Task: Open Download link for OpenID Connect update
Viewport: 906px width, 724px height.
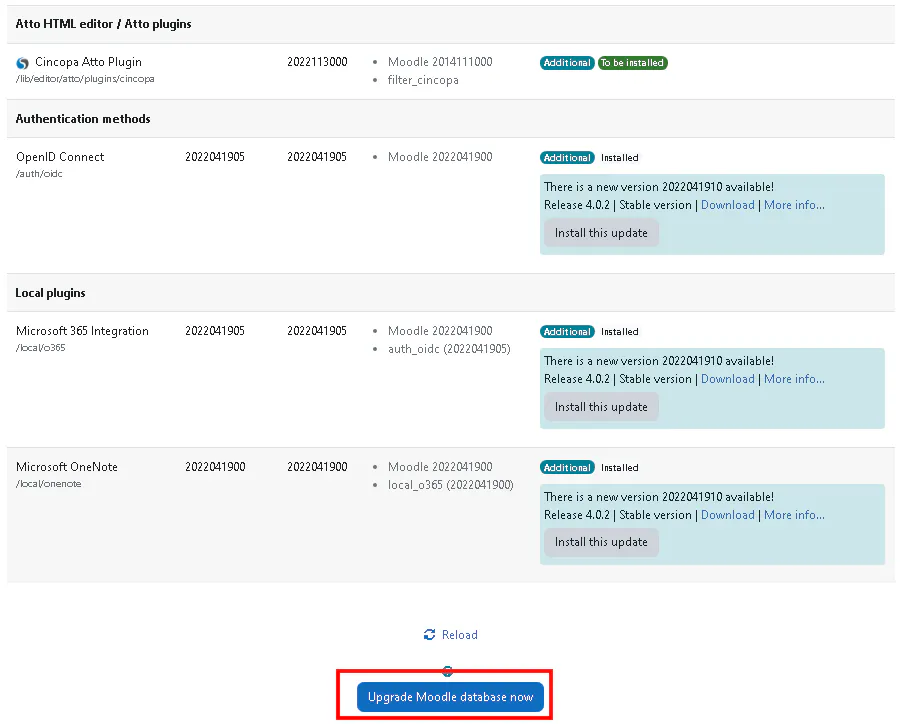Action: pos(727,205)
